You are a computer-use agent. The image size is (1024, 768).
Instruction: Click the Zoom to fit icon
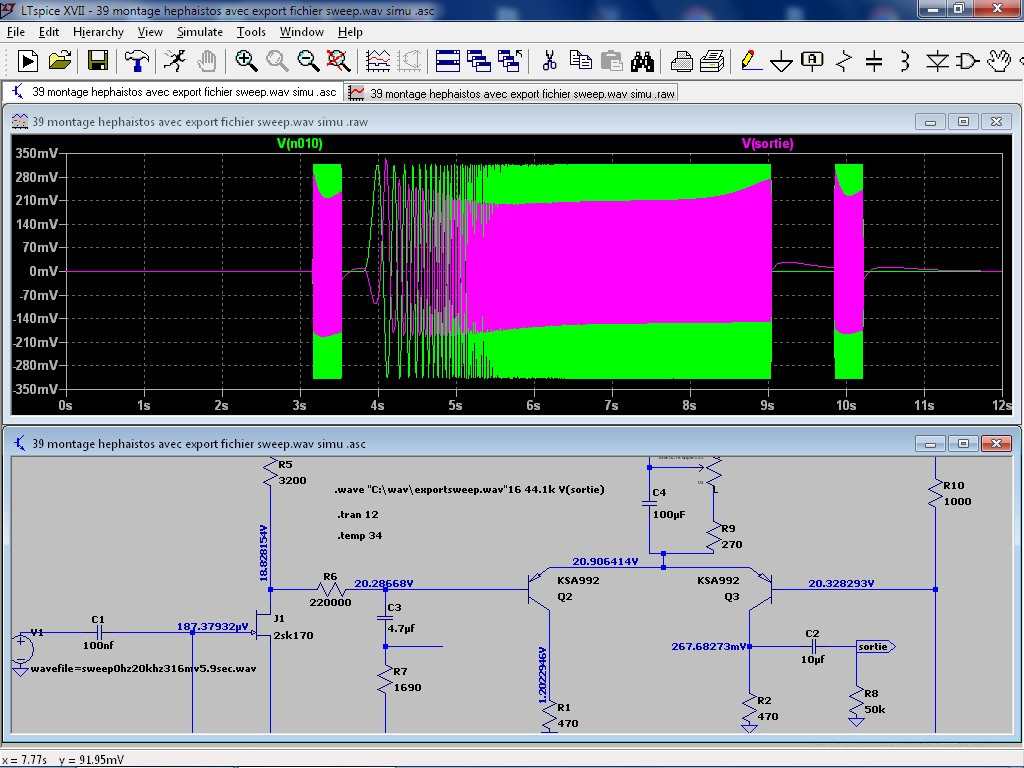(339, 61)
